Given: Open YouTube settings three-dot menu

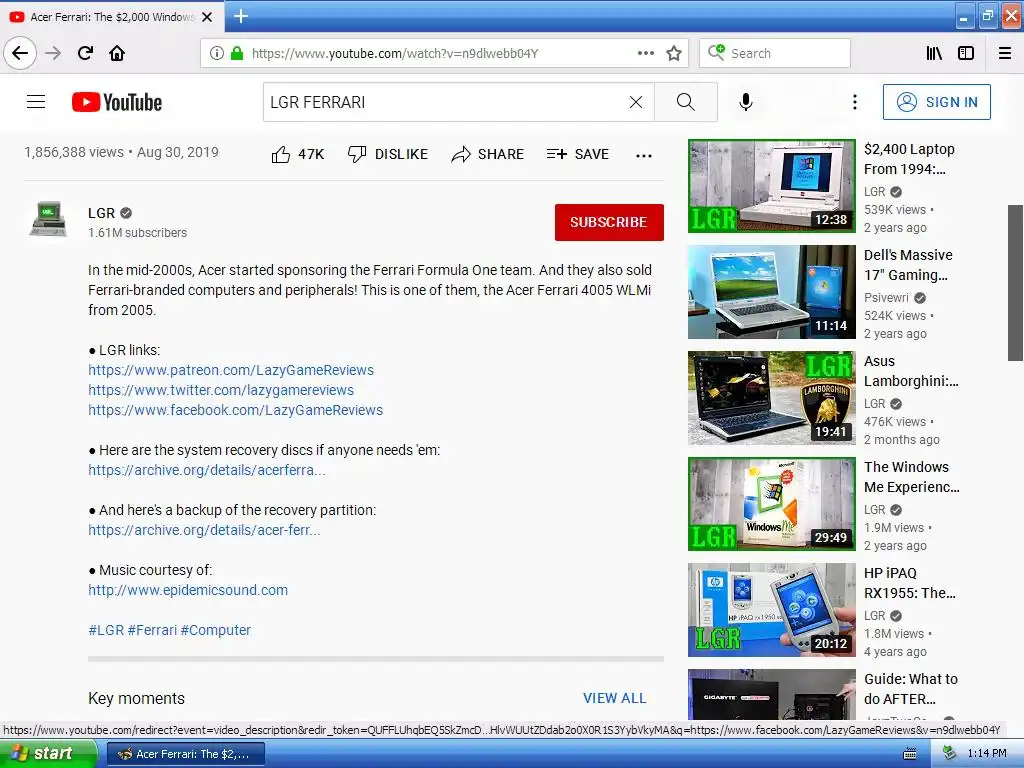Looking at the screenshot, I should pos(855,102).
